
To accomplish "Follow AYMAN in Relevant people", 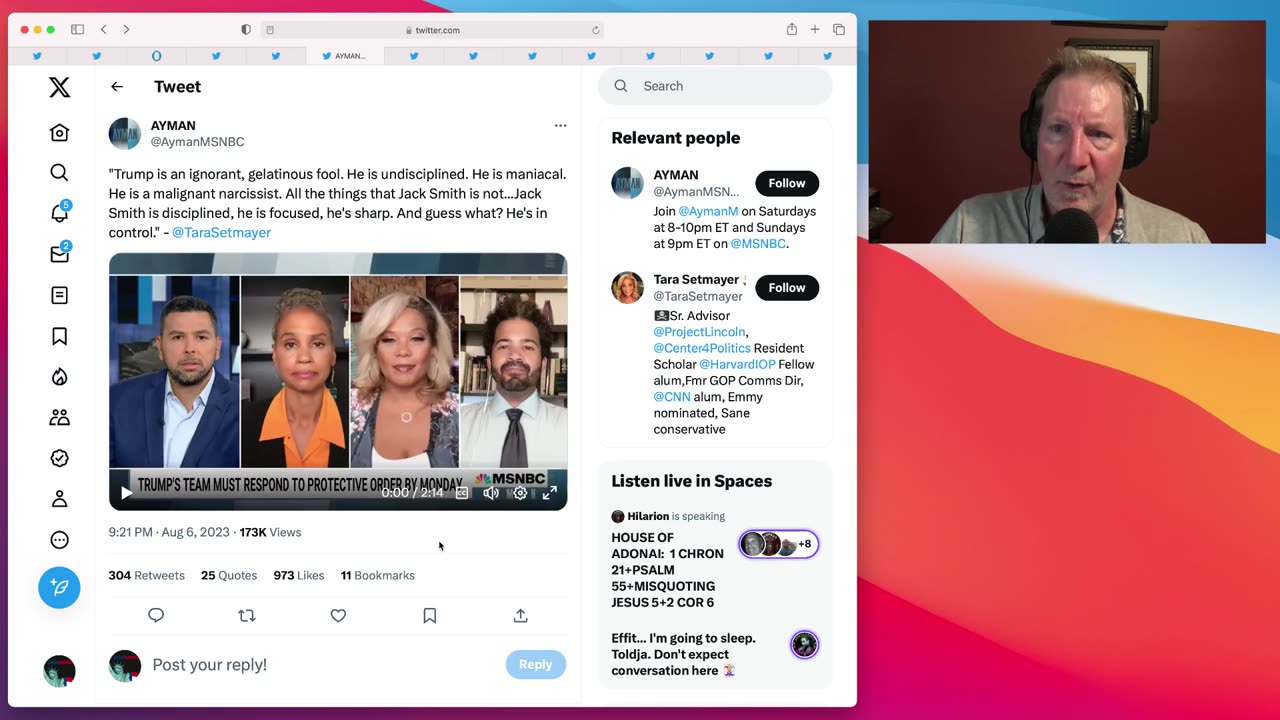I will [x=787, y=183].
